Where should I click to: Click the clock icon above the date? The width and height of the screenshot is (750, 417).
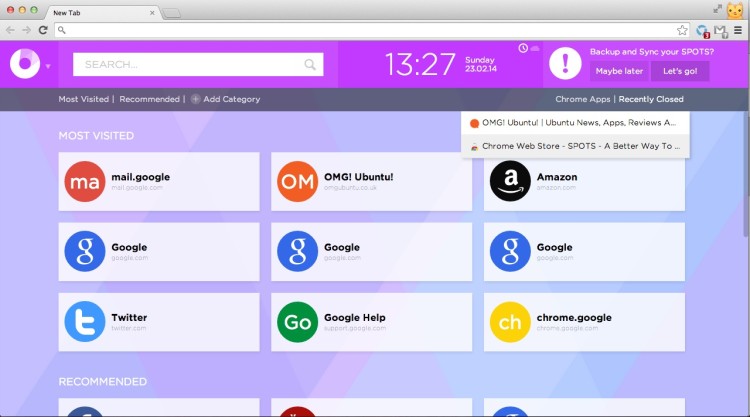click(523, 48)
